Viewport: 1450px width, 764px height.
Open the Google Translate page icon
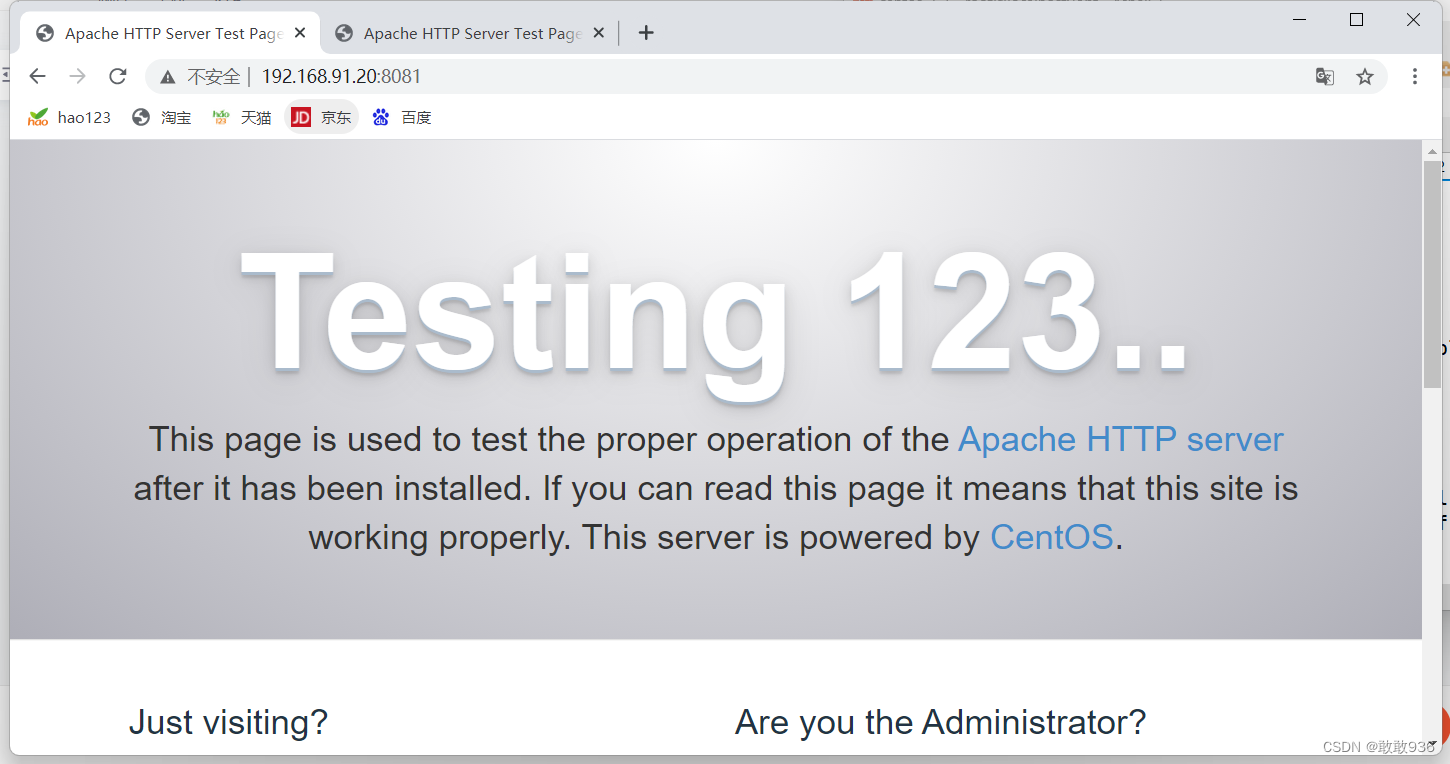1325,77
